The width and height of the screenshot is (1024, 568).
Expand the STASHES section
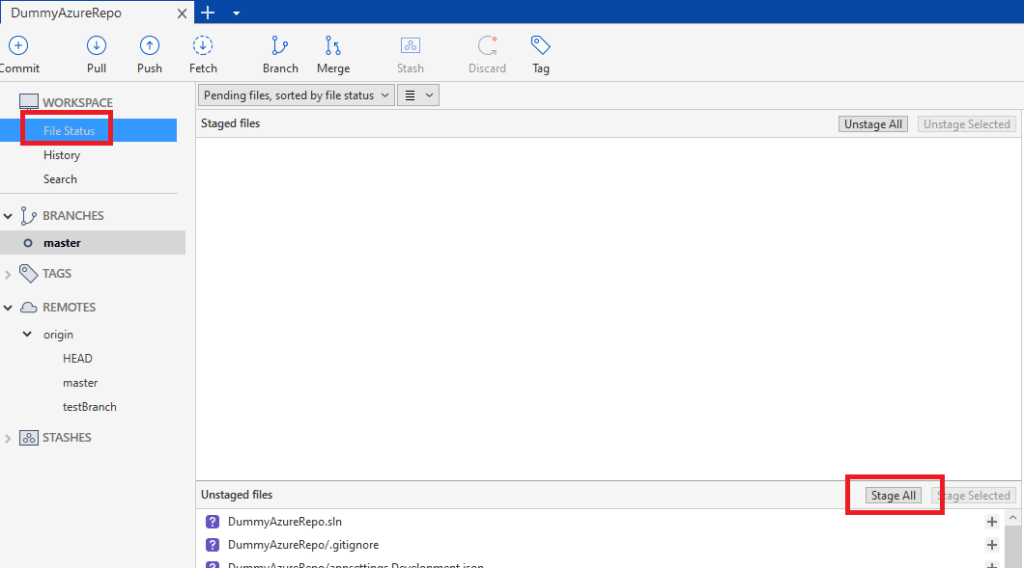click(x=9, y=438)
